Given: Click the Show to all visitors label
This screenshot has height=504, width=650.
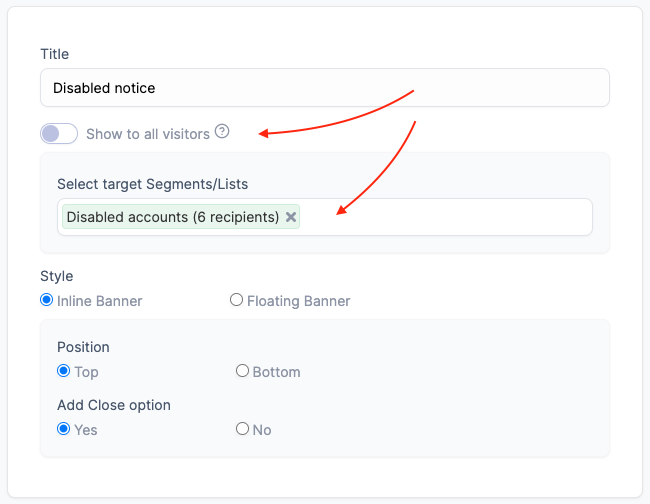Looking at the screenshot, I should pos(148,134).
